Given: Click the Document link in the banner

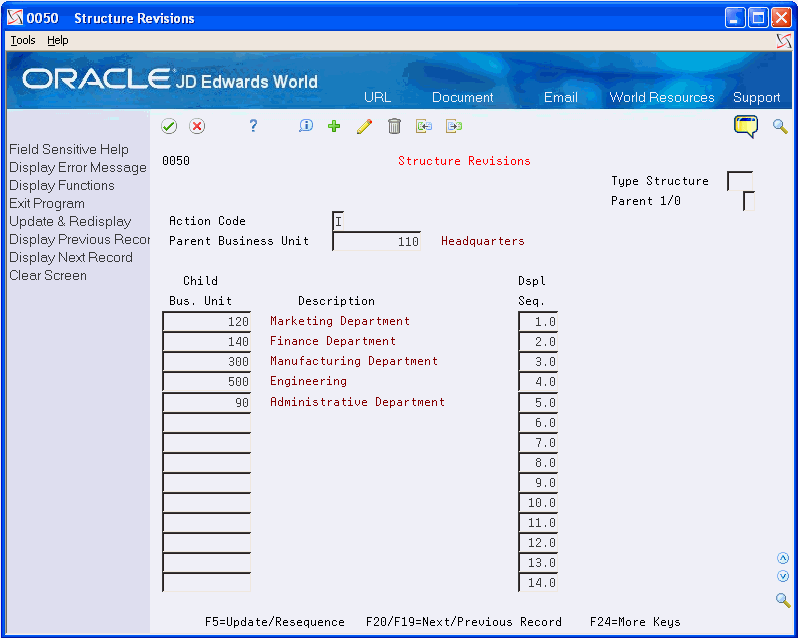Looking at the screenshot, I should point(463,97).
